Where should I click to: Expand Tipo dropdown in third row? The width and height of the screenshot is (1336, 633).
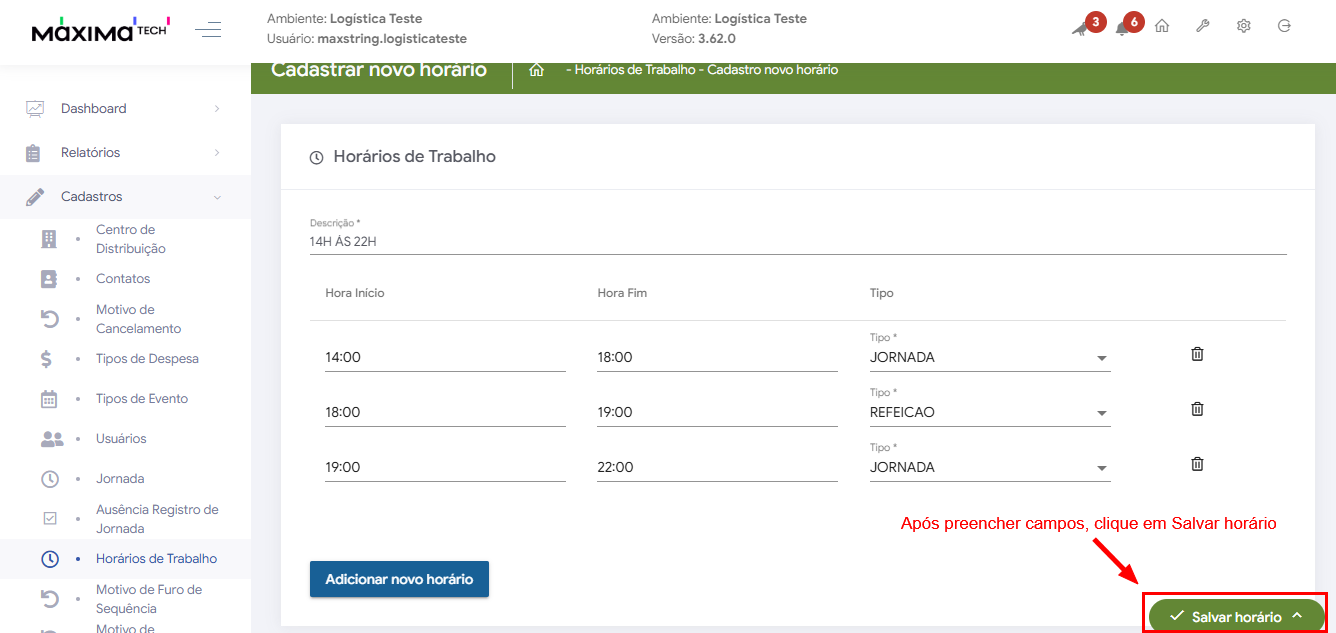tap(990, 468)
